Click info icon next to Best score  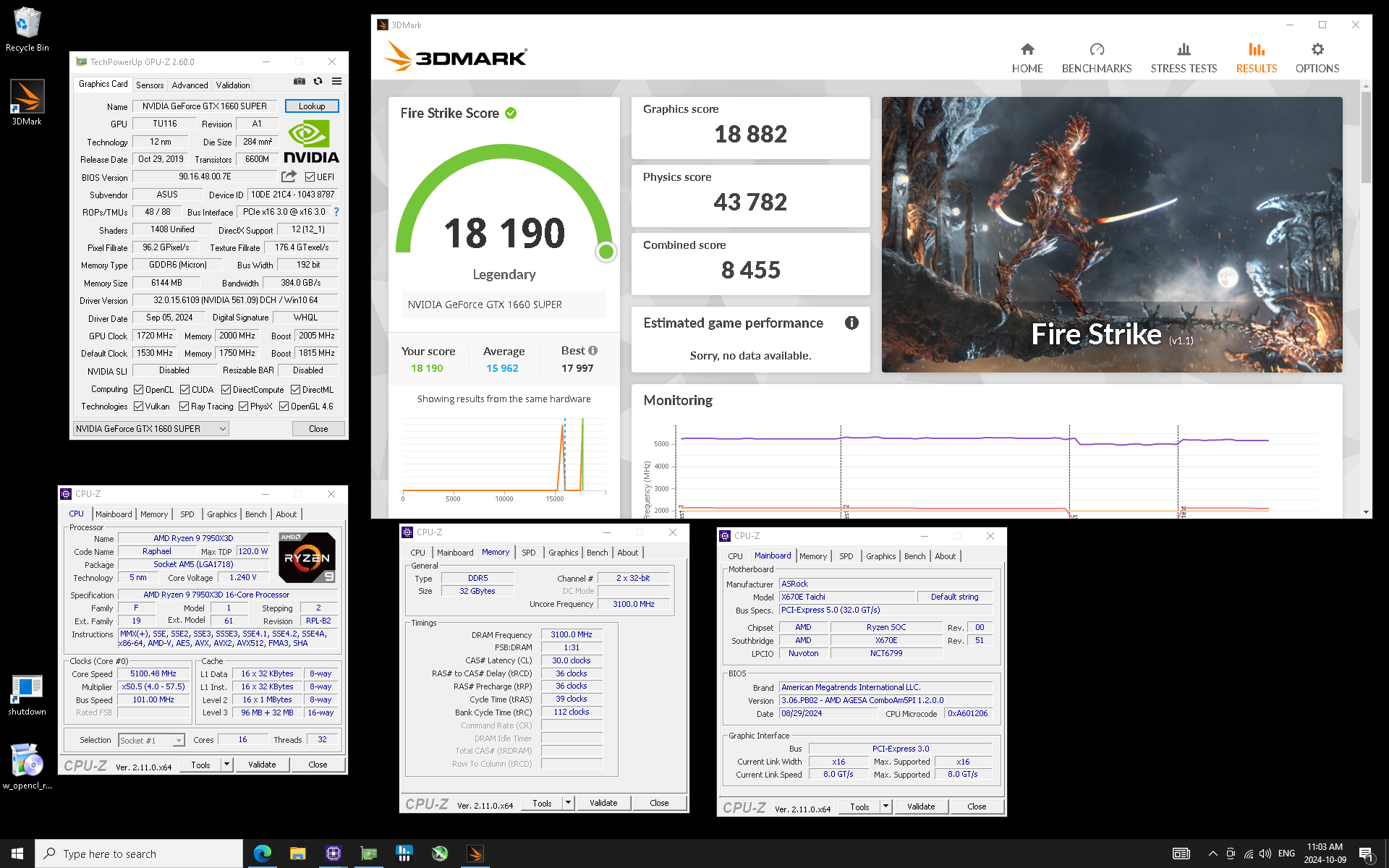(592, 351)
